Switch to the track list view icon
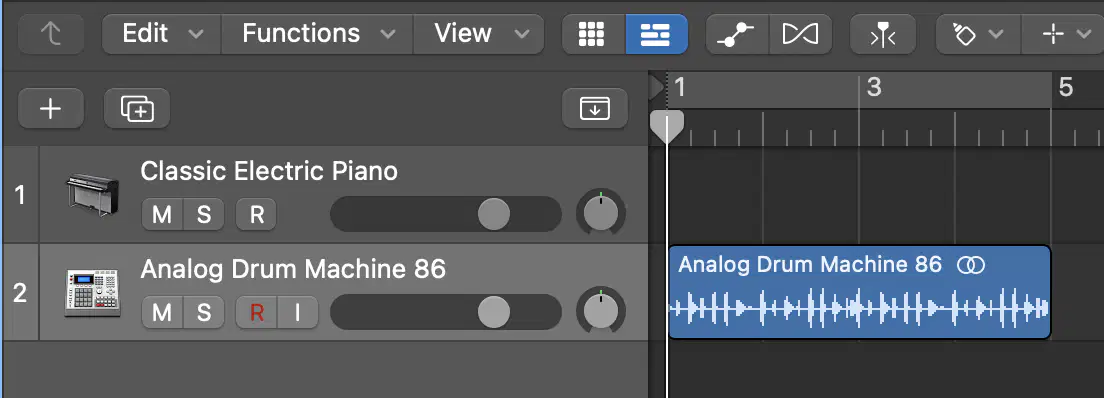 click(x=656, y=34)
